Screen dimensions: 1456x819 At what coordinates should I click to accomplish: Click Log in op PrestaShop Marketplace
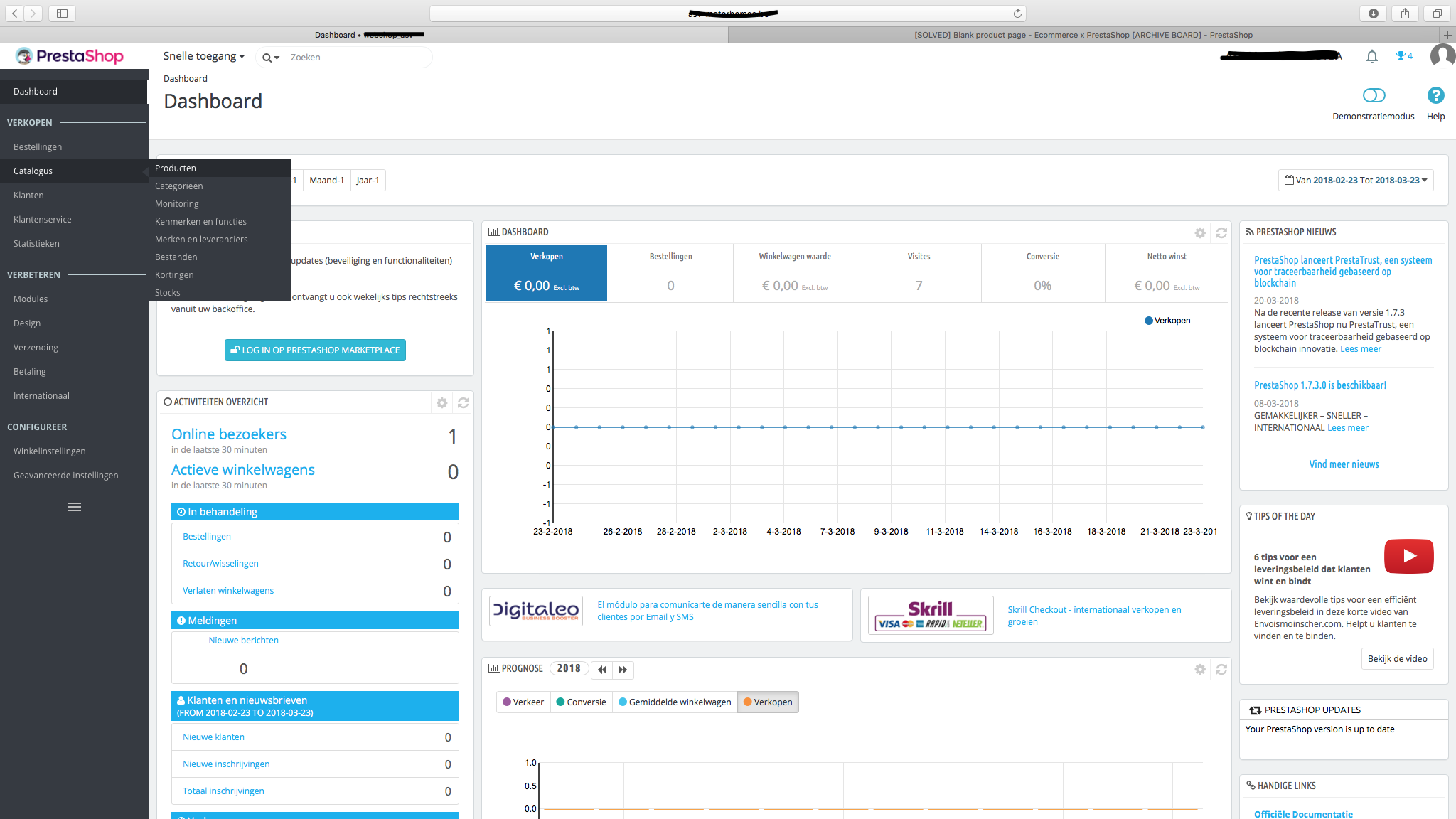coord(315,350)
